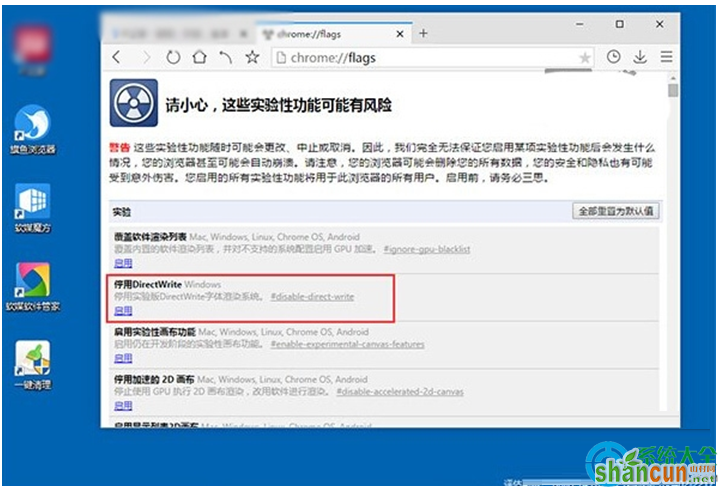Select the 软媒魔方 desktop shortcut
Image resolution: width=720 pixels, height=489 pixels.
click(33, 208)
